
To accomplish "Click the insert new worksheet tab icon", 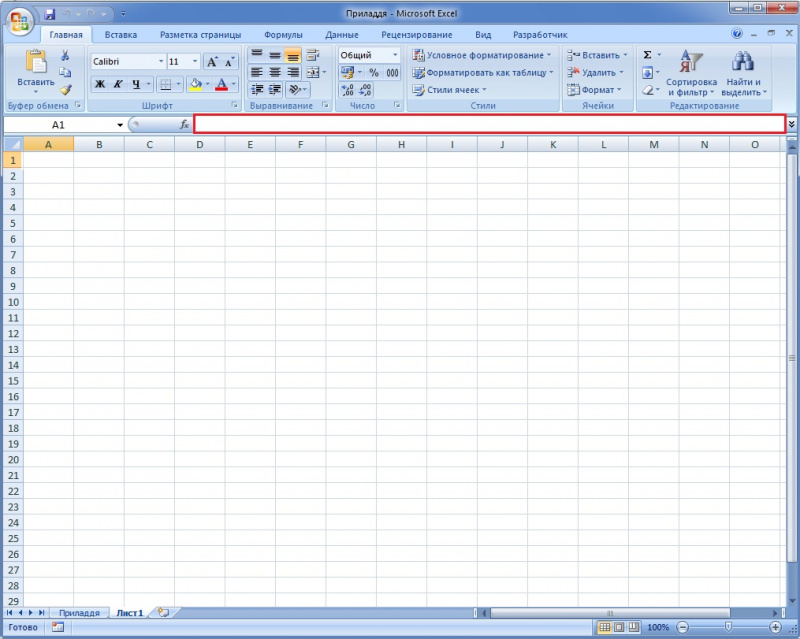I will tap(163, 612).
